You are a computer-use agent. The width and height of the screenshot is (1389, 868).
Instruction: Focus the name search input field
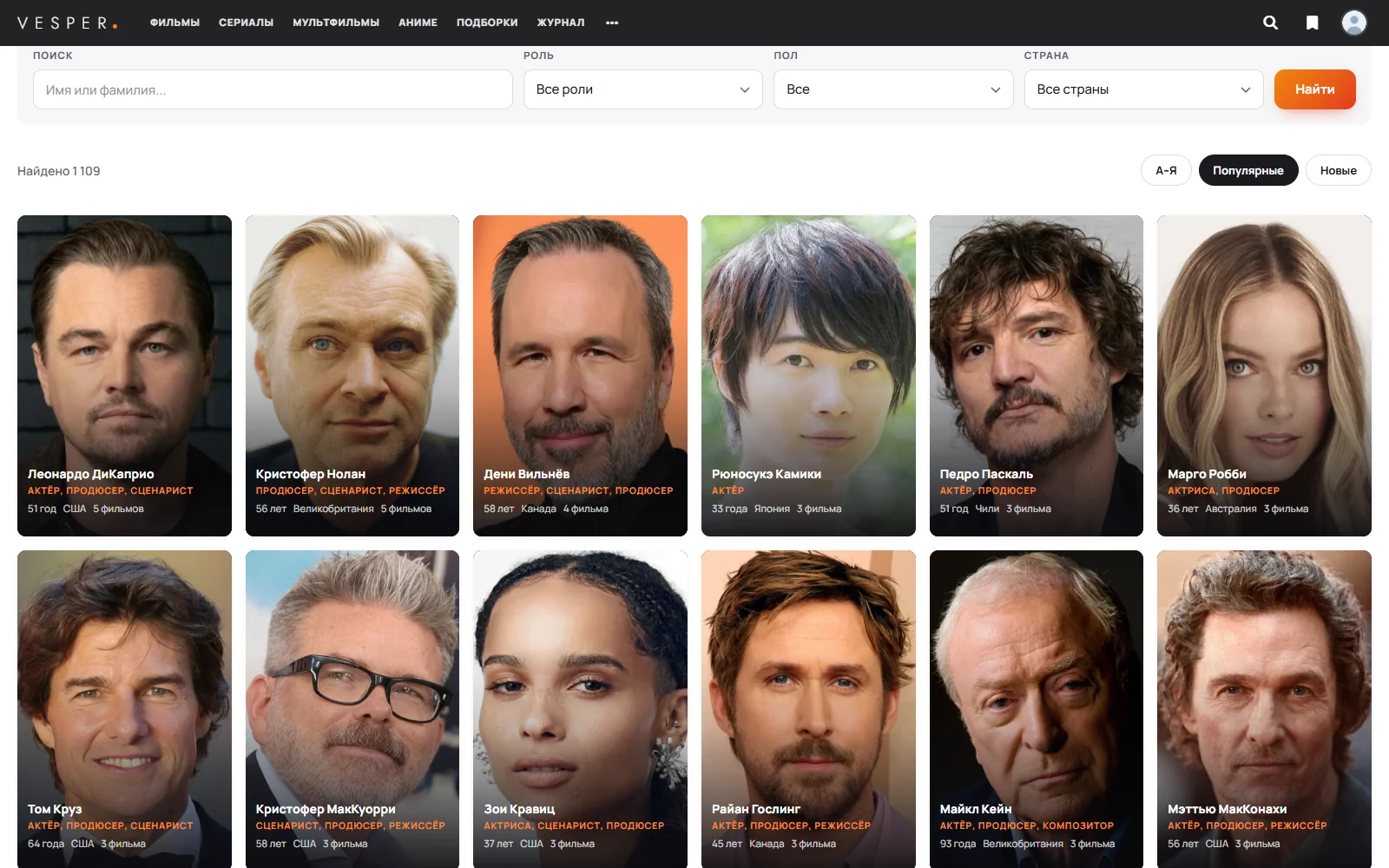tap(273, 89)
